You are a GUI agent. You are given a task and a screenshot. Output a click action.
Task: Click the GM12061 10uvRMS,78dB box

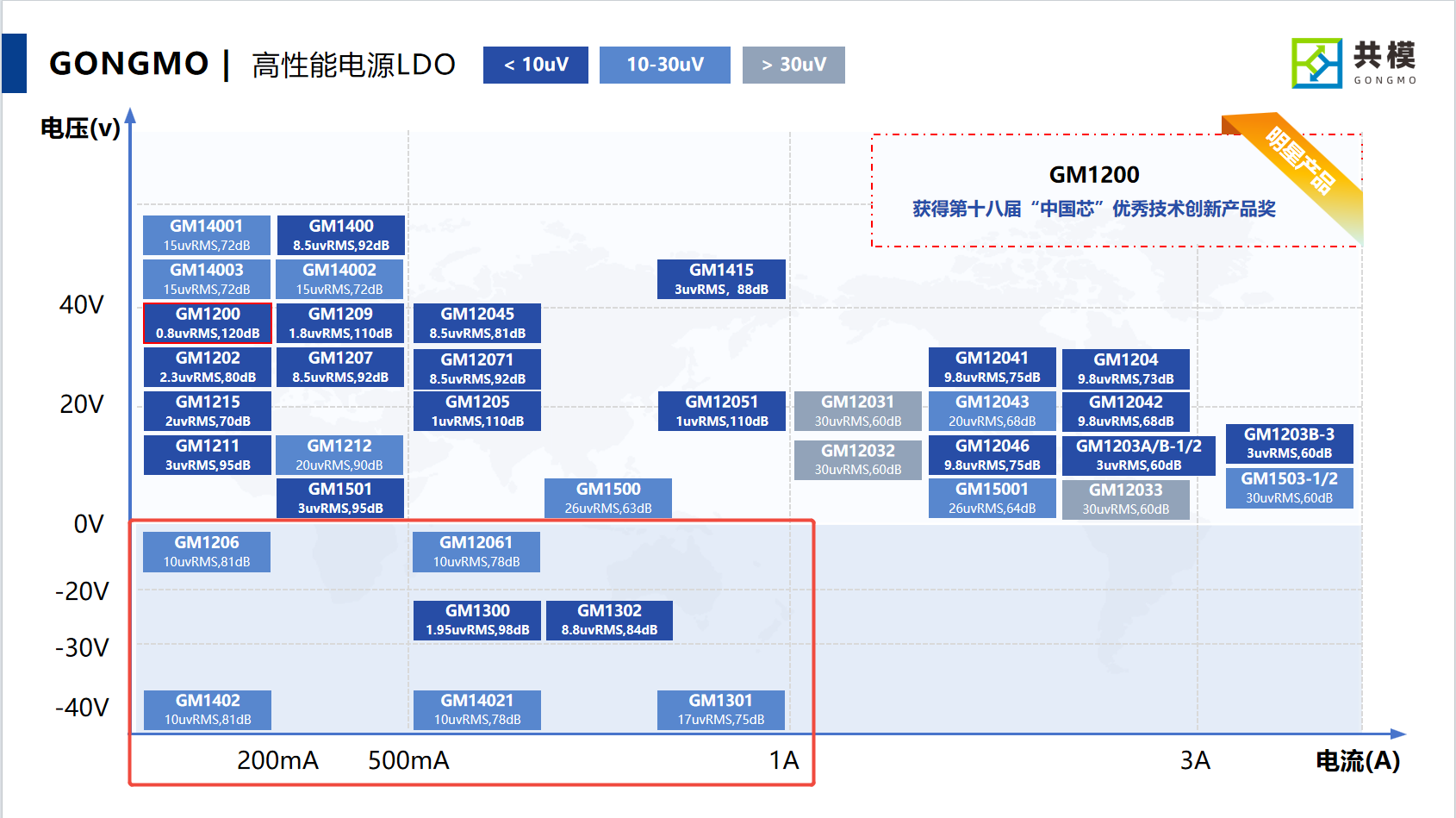point(476,552)
